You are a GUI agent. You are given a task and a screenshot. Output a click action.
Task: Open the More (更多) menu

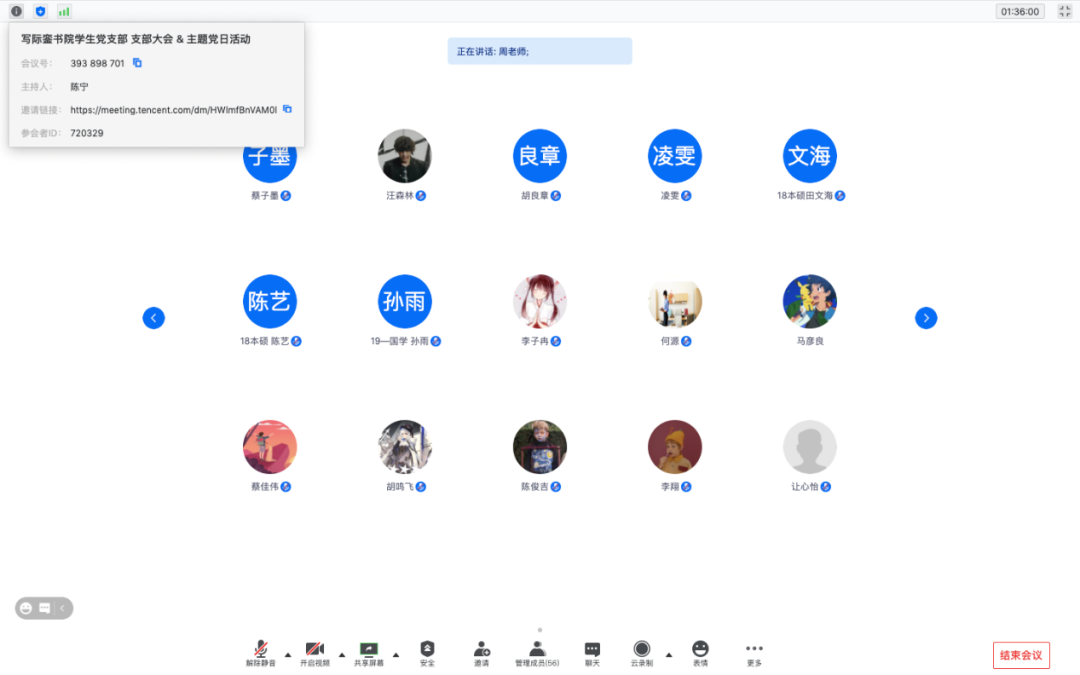point(754,650)
